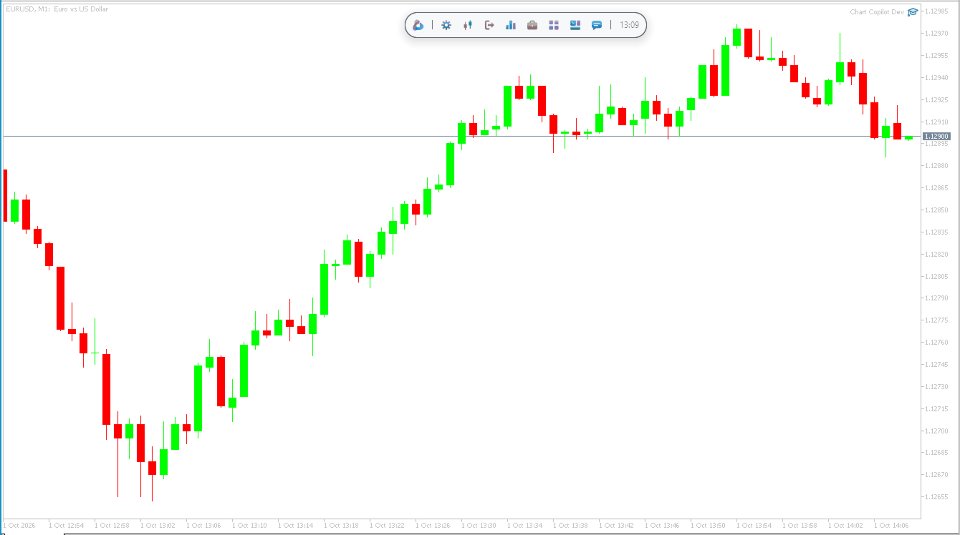Open the gear settings in floating toolbar
This screenshot has width=960, height=535.
(x=446, y=25)
